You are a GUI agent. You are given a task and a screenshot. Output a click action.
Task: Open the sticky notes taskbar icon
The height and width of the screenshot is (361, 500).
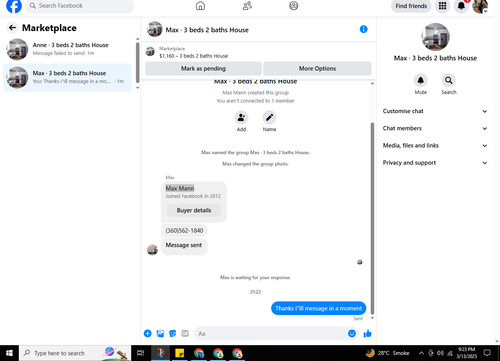click(x=180, y=353)
